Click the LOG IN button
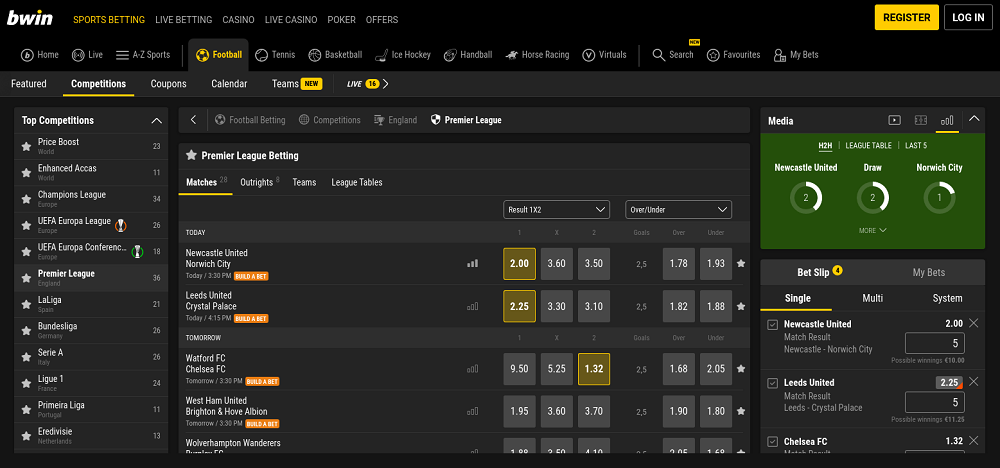Screen dimensions: 1000x468 (968, 17)
